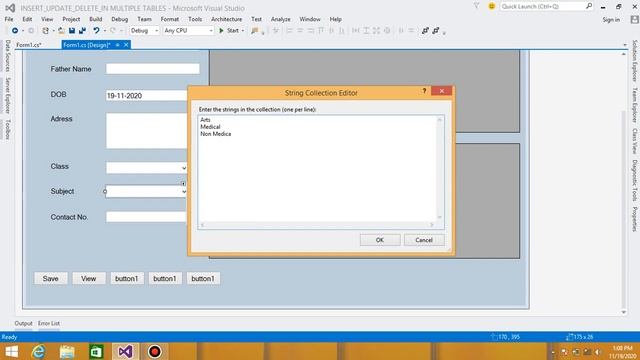
Task: Click the DOB date picker field
Action: (x=147, y=96)
